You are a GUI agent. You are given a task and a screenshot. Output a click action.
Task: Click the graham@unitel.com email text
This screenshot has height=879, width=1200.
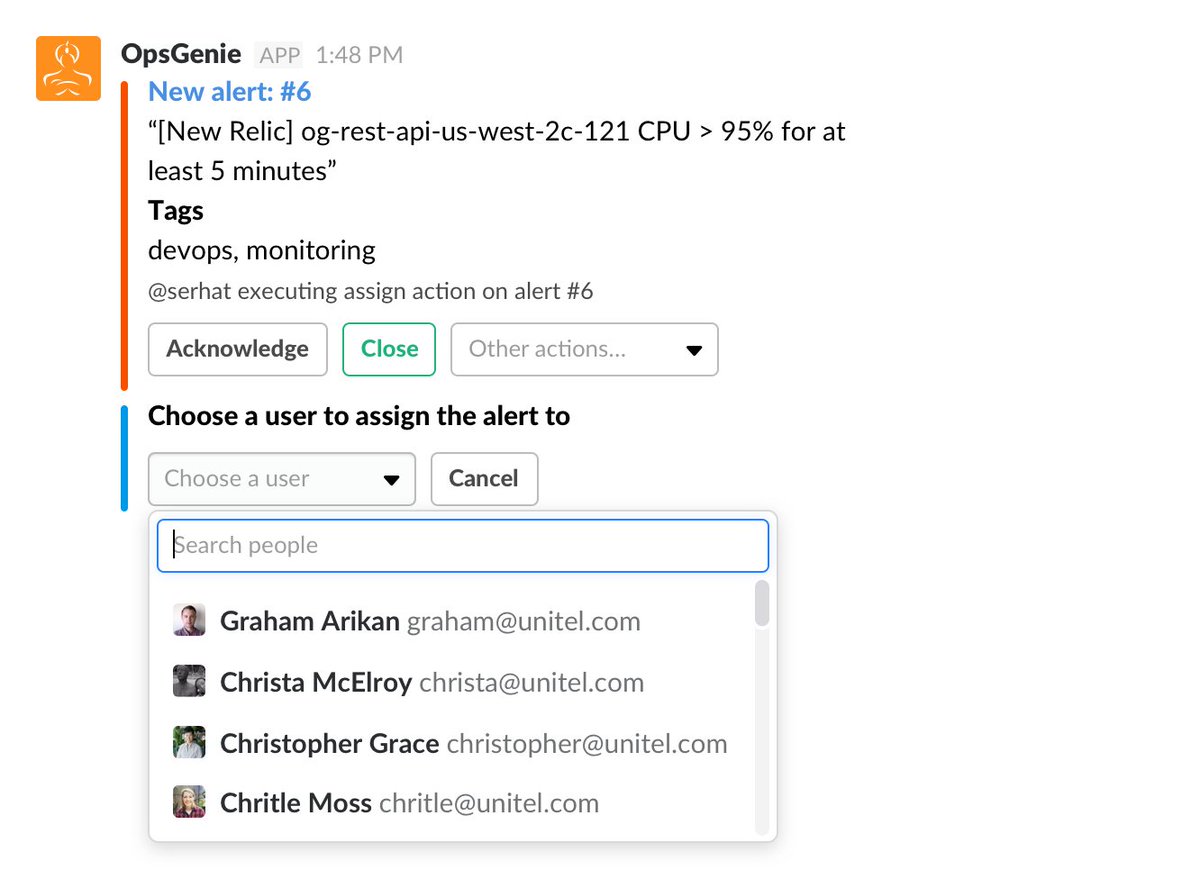(523, 621)
